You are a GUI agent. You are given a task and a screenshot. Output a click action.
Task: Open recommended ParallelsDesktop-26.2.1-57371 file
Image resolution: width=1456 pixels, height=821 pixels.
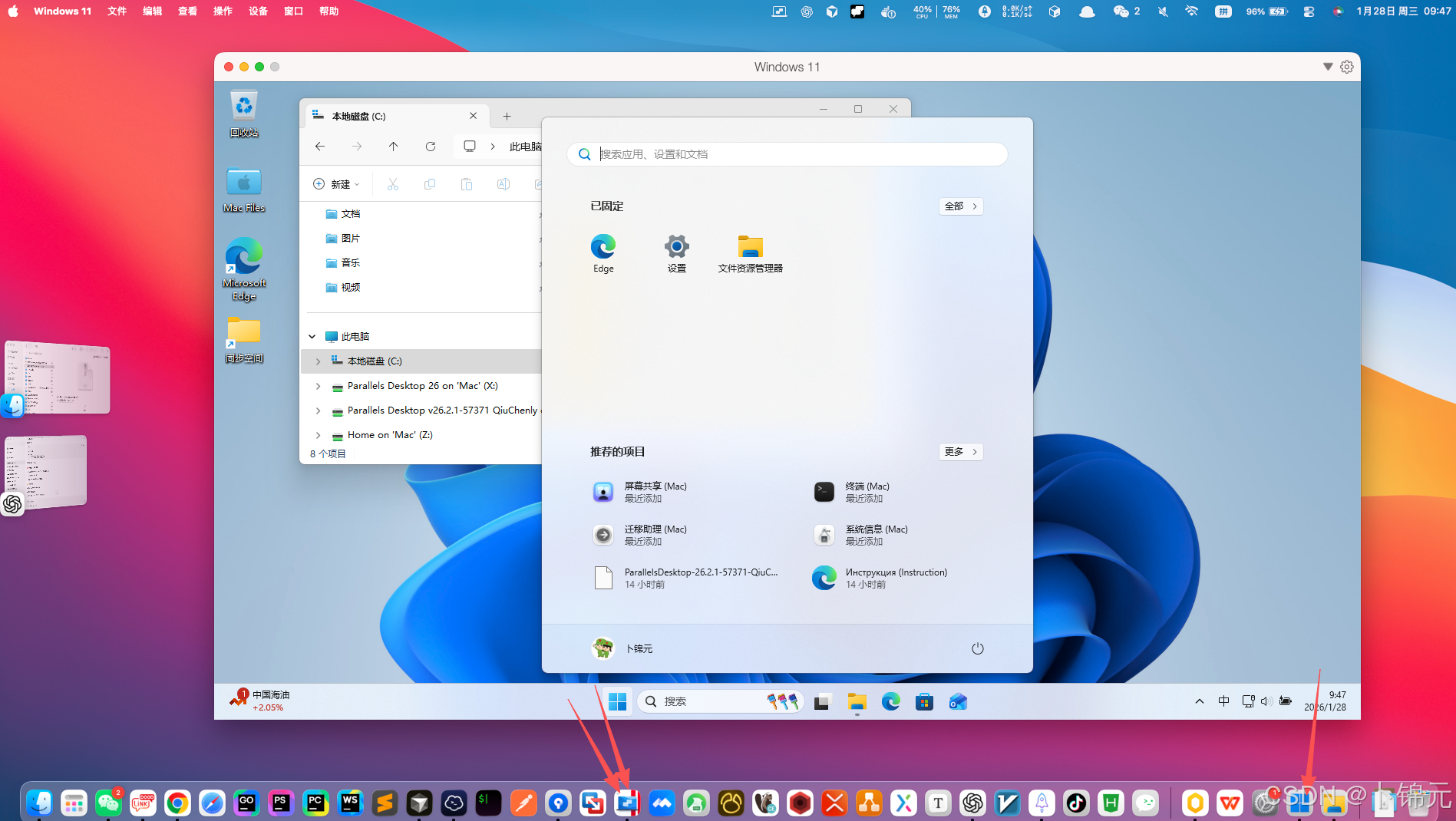[x=686, y=578]
